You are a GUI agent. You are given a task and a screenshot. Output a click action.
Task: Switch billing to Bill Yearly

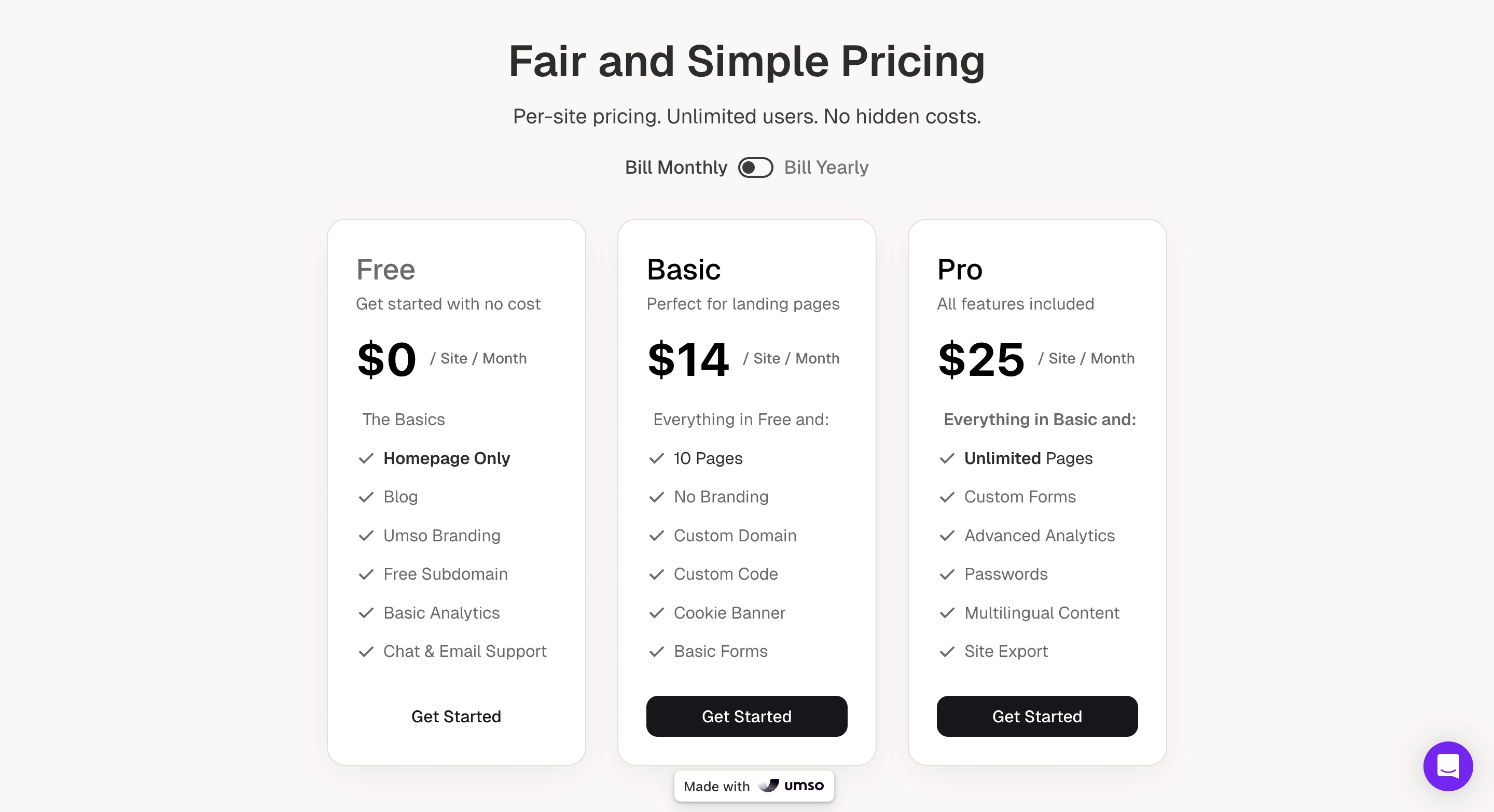click(826, 167)
